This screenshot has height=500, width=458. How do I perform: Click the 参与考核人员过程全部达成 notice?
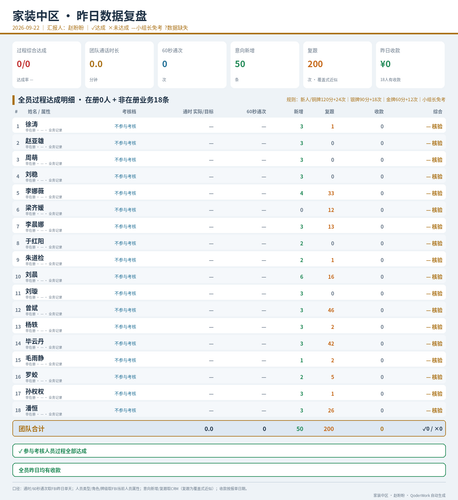[229, 451]
